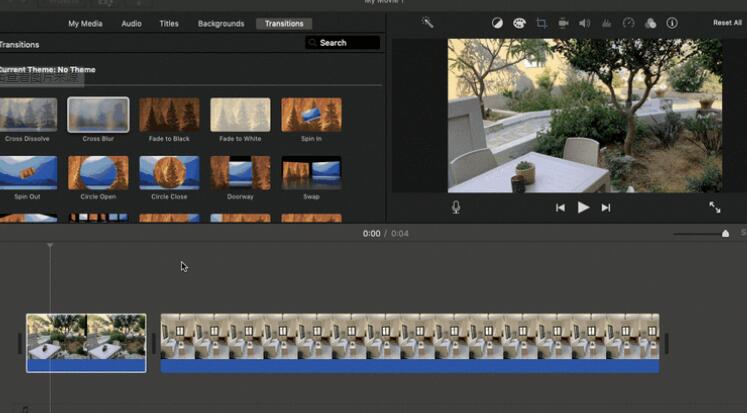
Task: Switch to the Backgrounds tab
Action: pyautogui.click(x=221, y=23)
